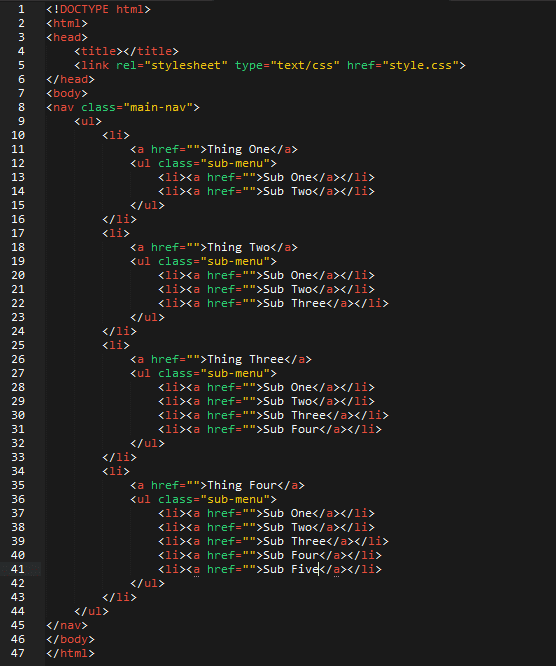The width and height of the screenshot is (556, 666).
Task: Click "Sub Five" text on line 41
Action: pyautogui.click(x=291, y=569)
